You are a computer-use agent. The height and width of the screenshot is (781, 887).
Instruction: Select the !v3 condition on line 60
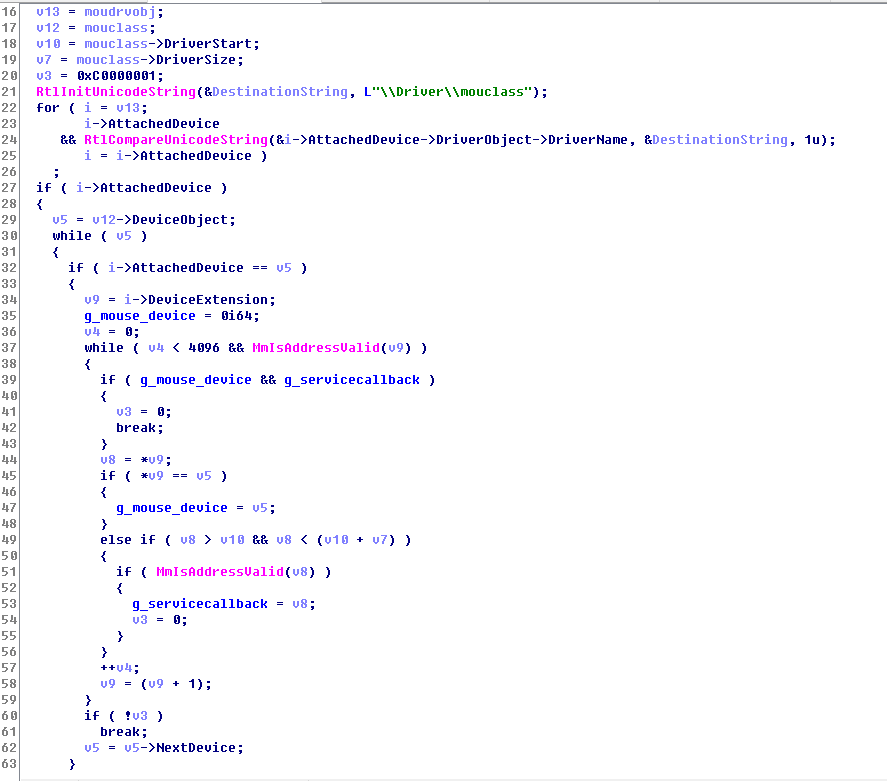136,716
